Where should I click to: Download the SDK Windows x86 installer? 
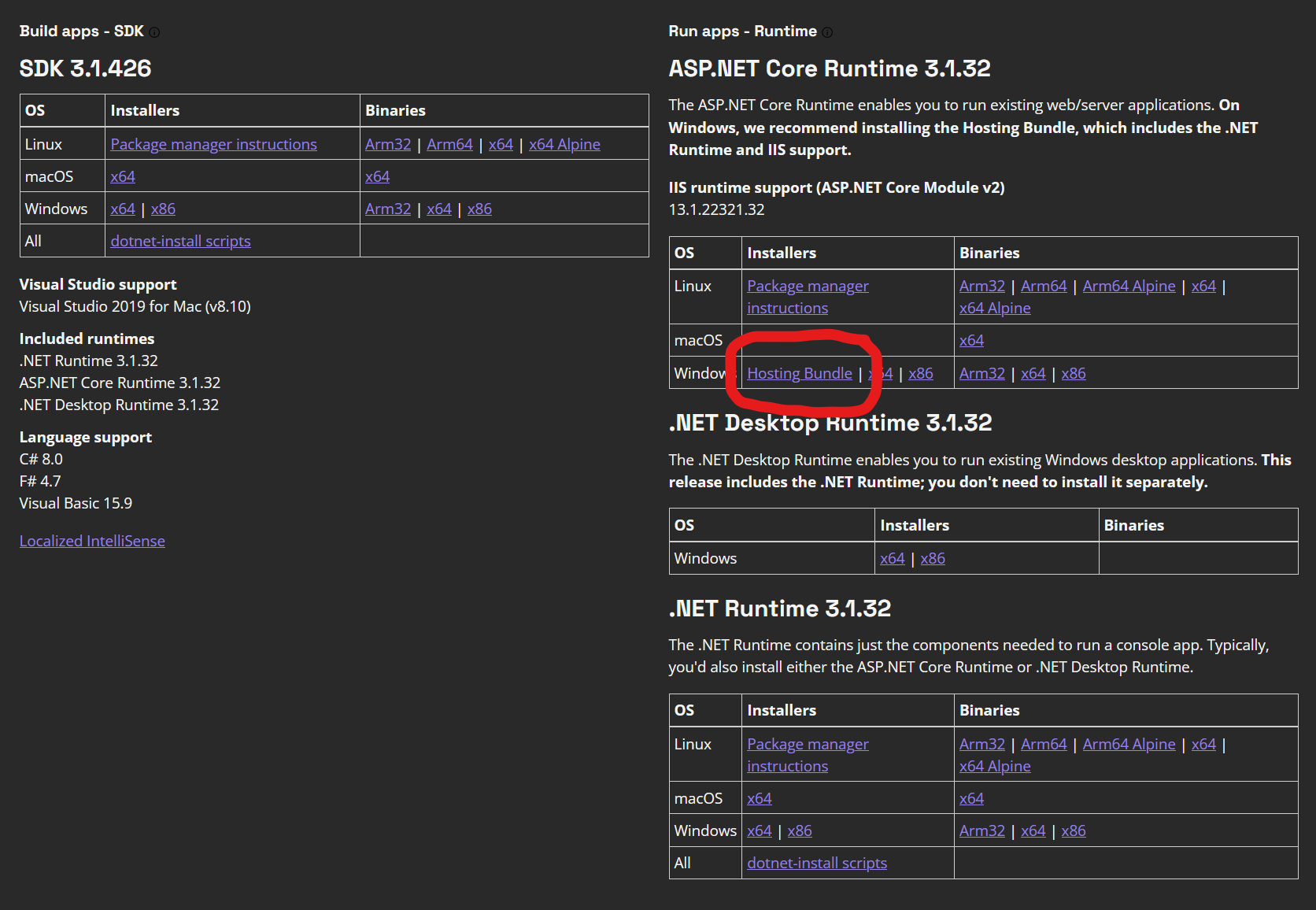pyautogui.click(x=163, y=209)
